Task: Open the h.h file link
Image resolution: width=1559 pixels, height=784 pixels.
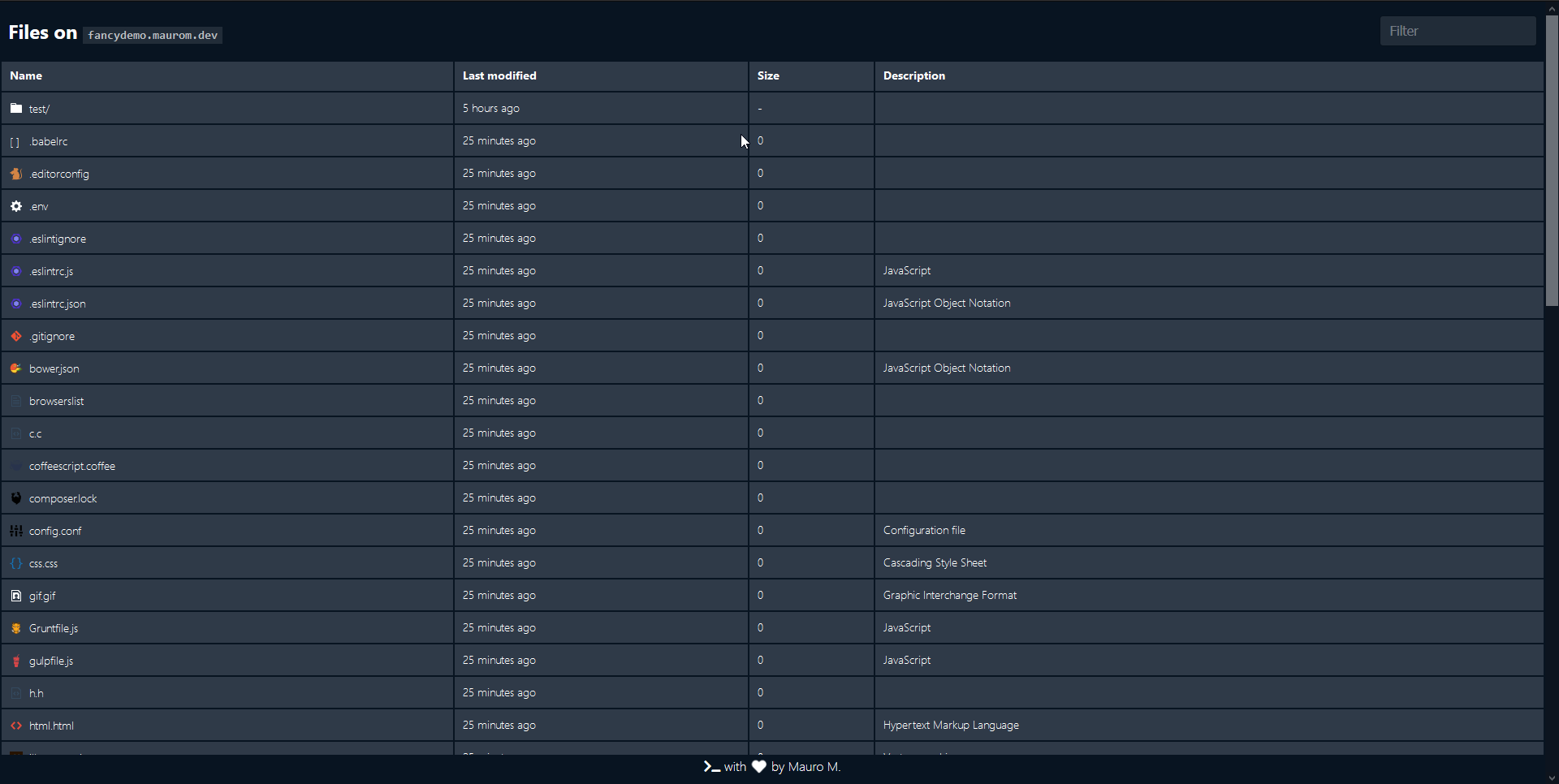Action: tap(37, 693)
